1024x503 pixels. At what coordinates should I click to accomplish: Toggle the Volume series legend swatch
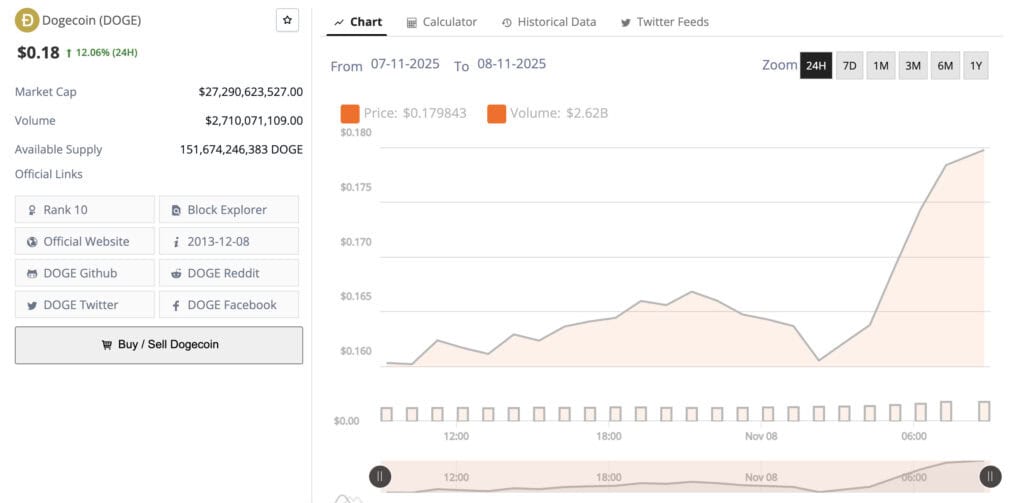[x=496, y=113]
